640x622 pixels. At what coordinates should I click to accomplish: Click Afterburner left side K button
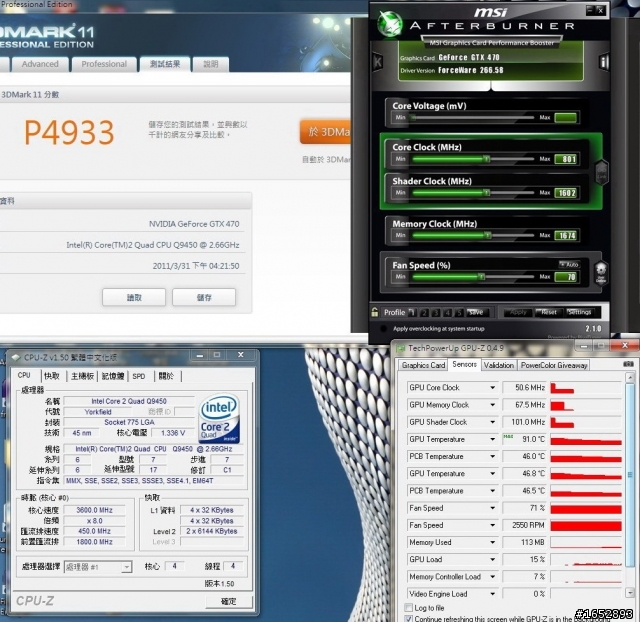(378, 62)
